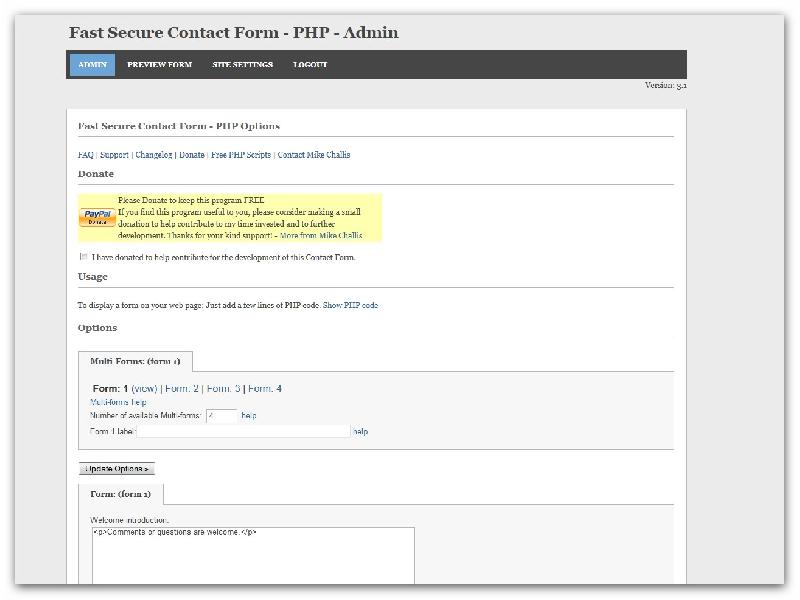Open the FAQ link
The image size is (800, 600).
click(85, 155)
